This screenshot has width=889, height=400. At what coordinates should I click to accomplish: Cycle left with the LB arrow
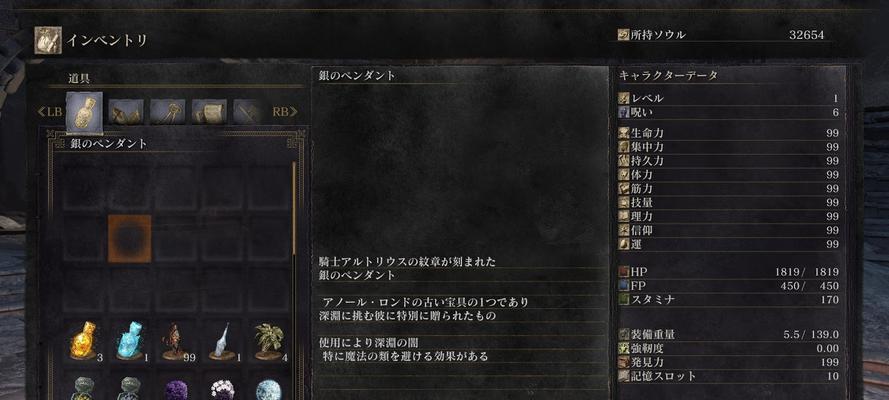[49, 112]
